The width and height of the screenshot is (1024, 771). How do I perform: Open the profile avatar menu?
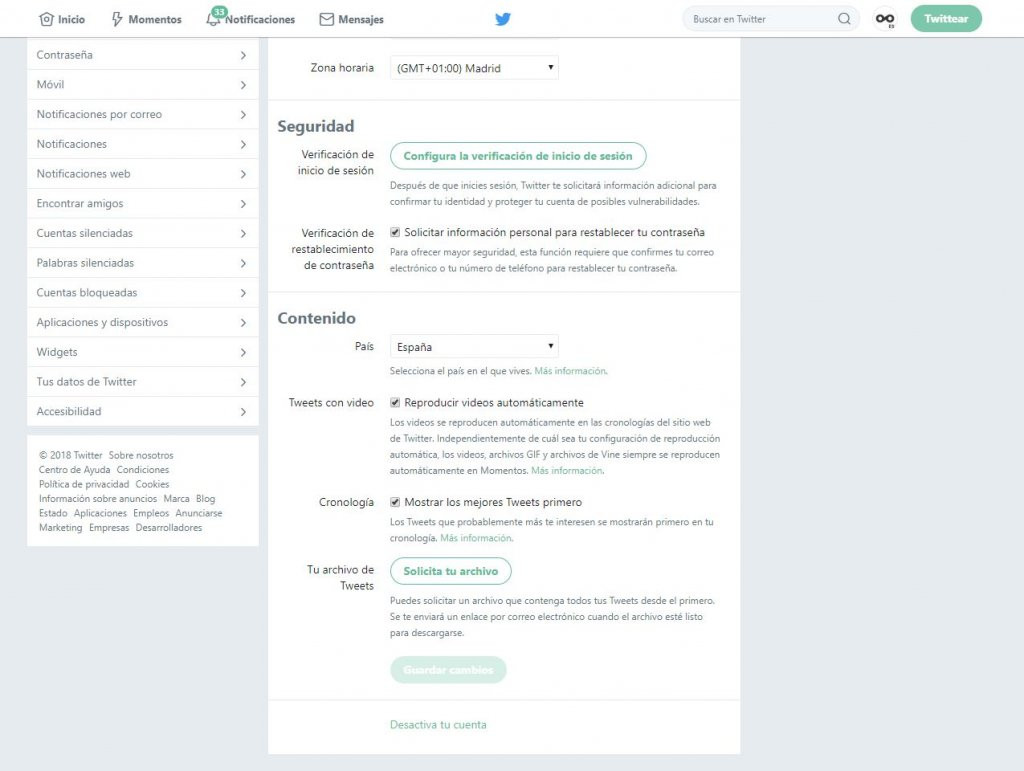884,18
